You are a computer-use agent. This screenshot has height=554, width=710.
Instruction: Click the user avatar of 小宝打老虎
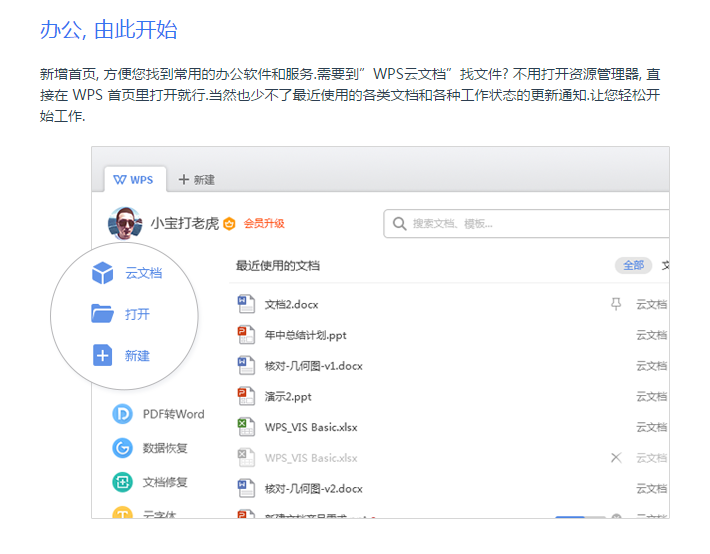125,223
